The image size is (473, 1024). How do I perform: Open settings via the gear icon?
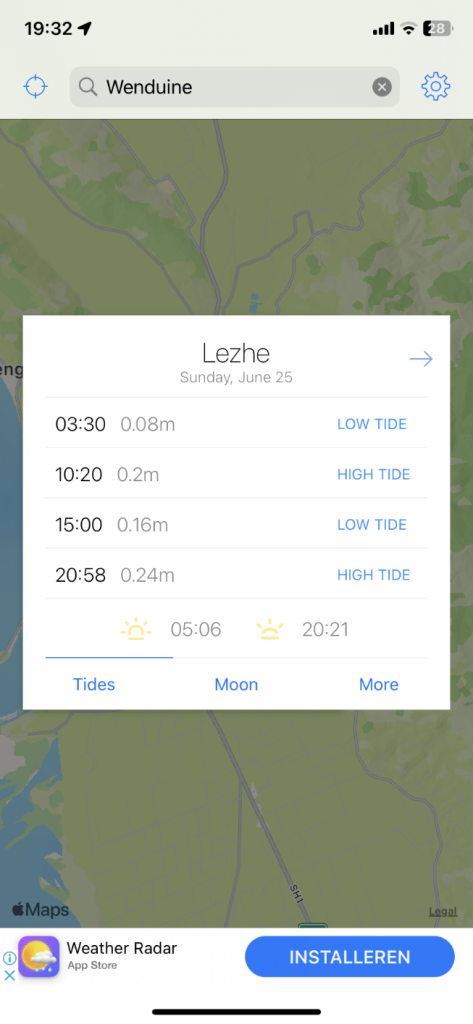point(436,86)
